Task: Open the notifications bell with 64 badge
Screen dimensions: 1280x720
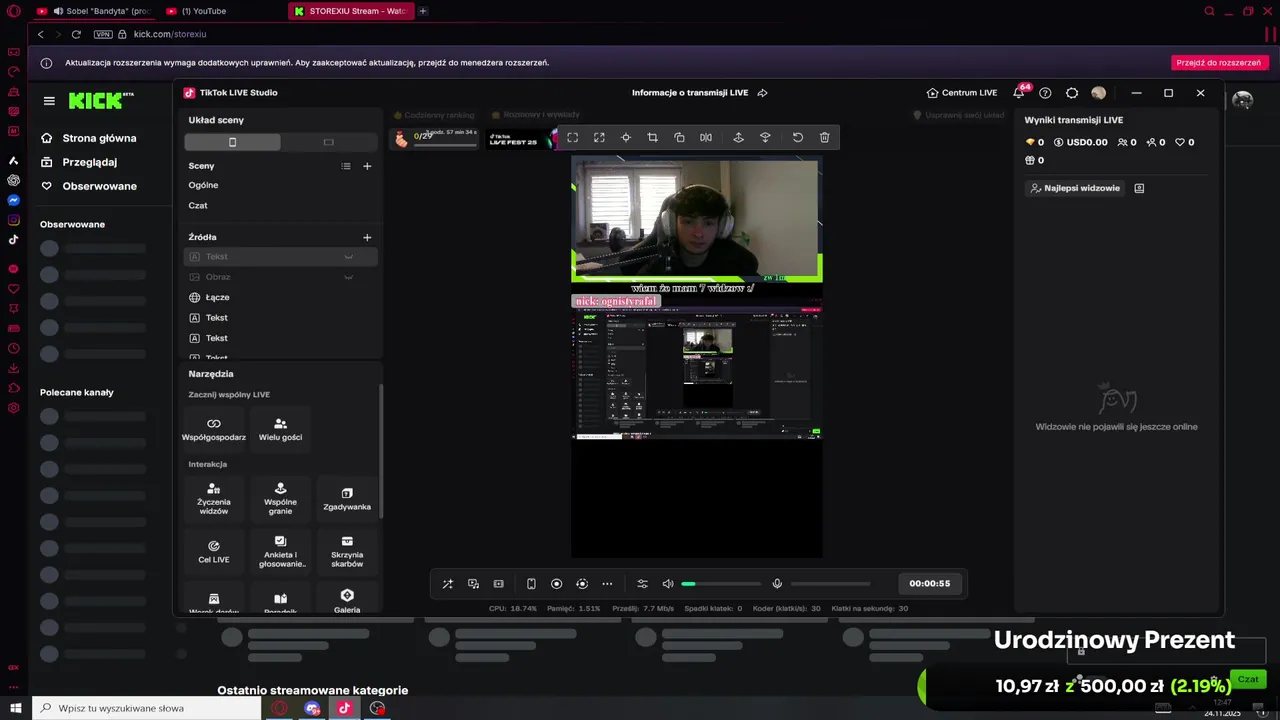Action: 1019,92
